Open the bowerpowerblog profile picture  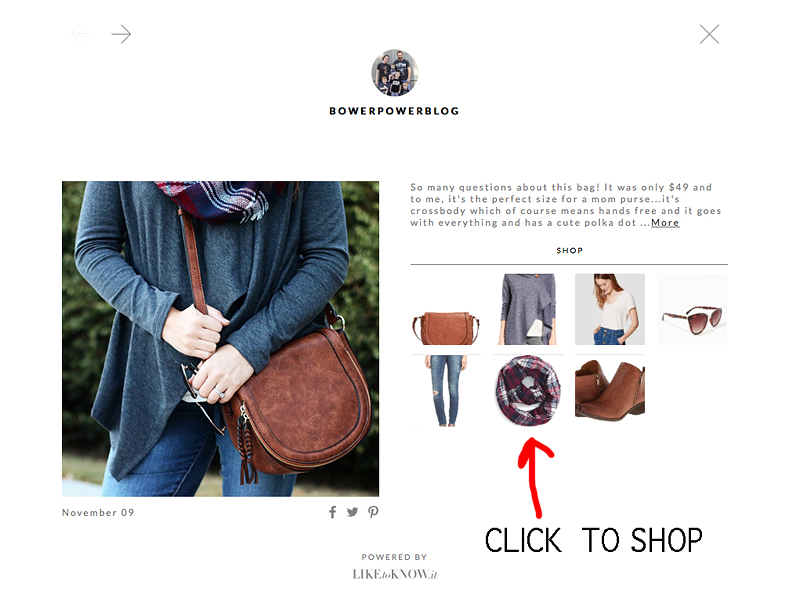pos(394,73)
